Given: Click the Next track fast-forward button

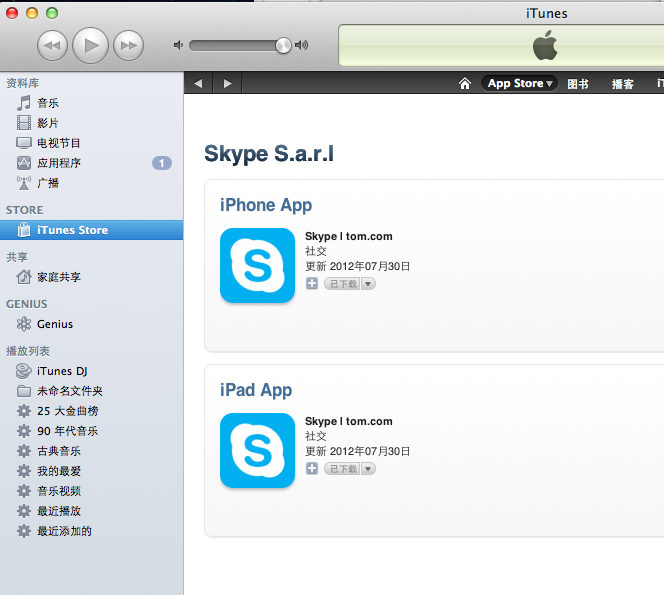Looking at the screenshot, I should pyautogui.click(x=129, y=45).
